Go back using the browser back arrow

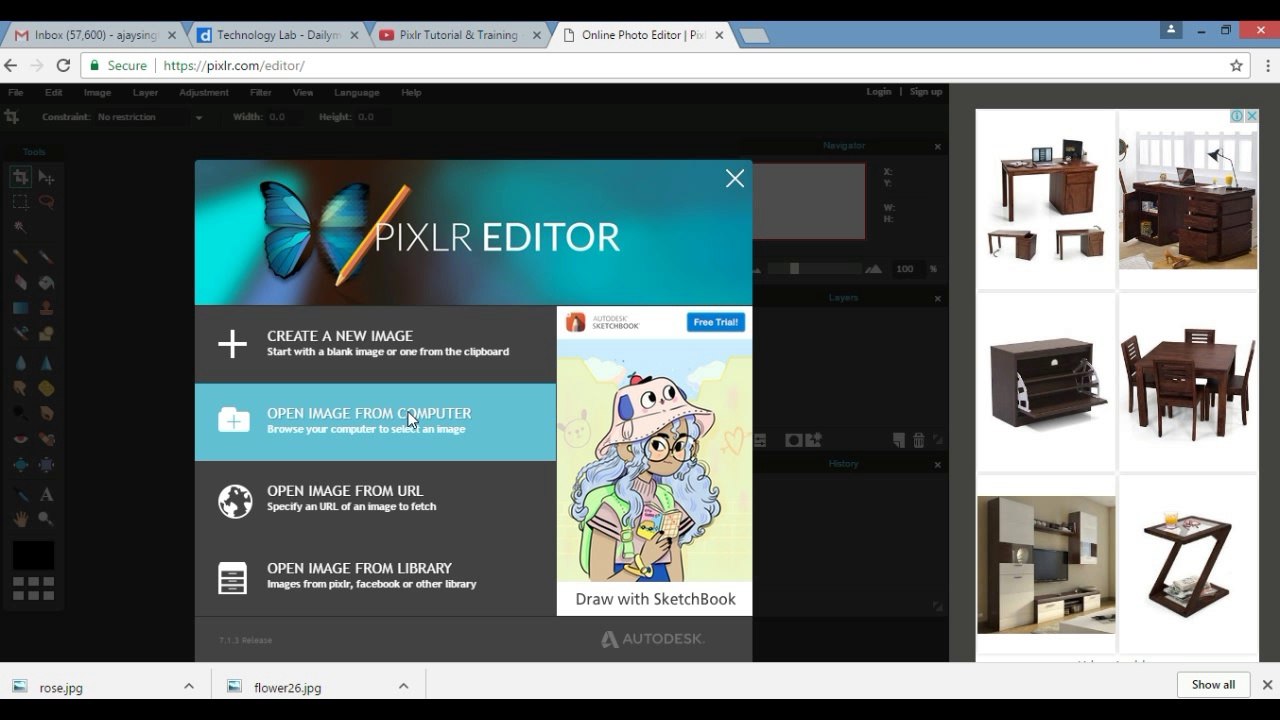[11, 66]
